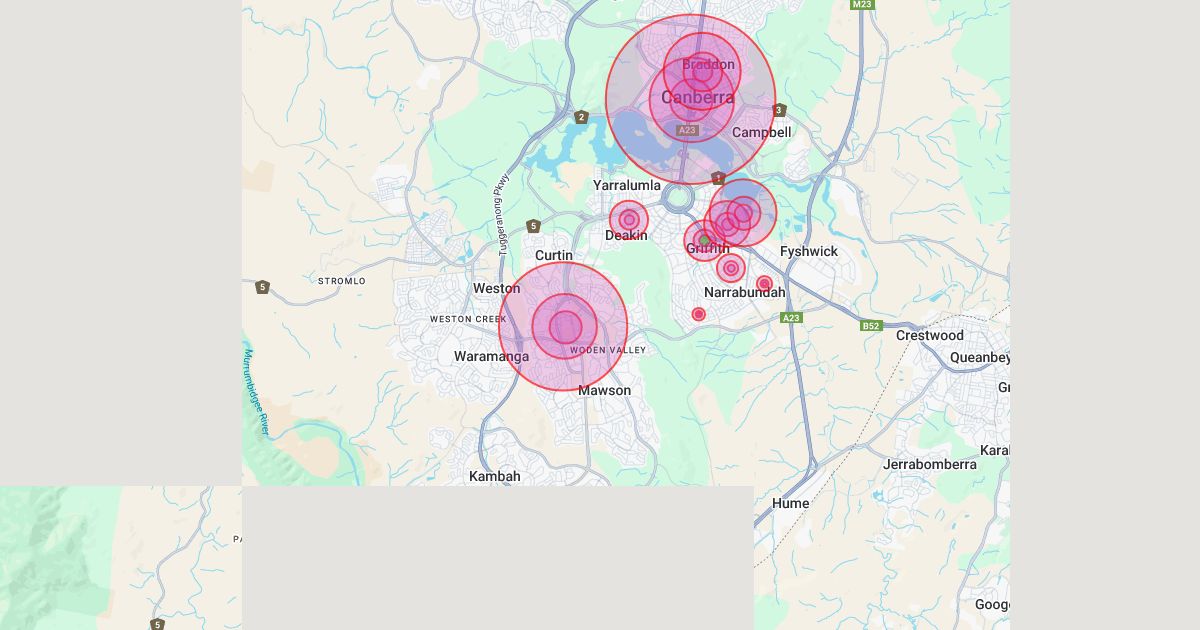Click the M23 motorway route shield
Screen dimensions: 1200x630
(861, 5)
